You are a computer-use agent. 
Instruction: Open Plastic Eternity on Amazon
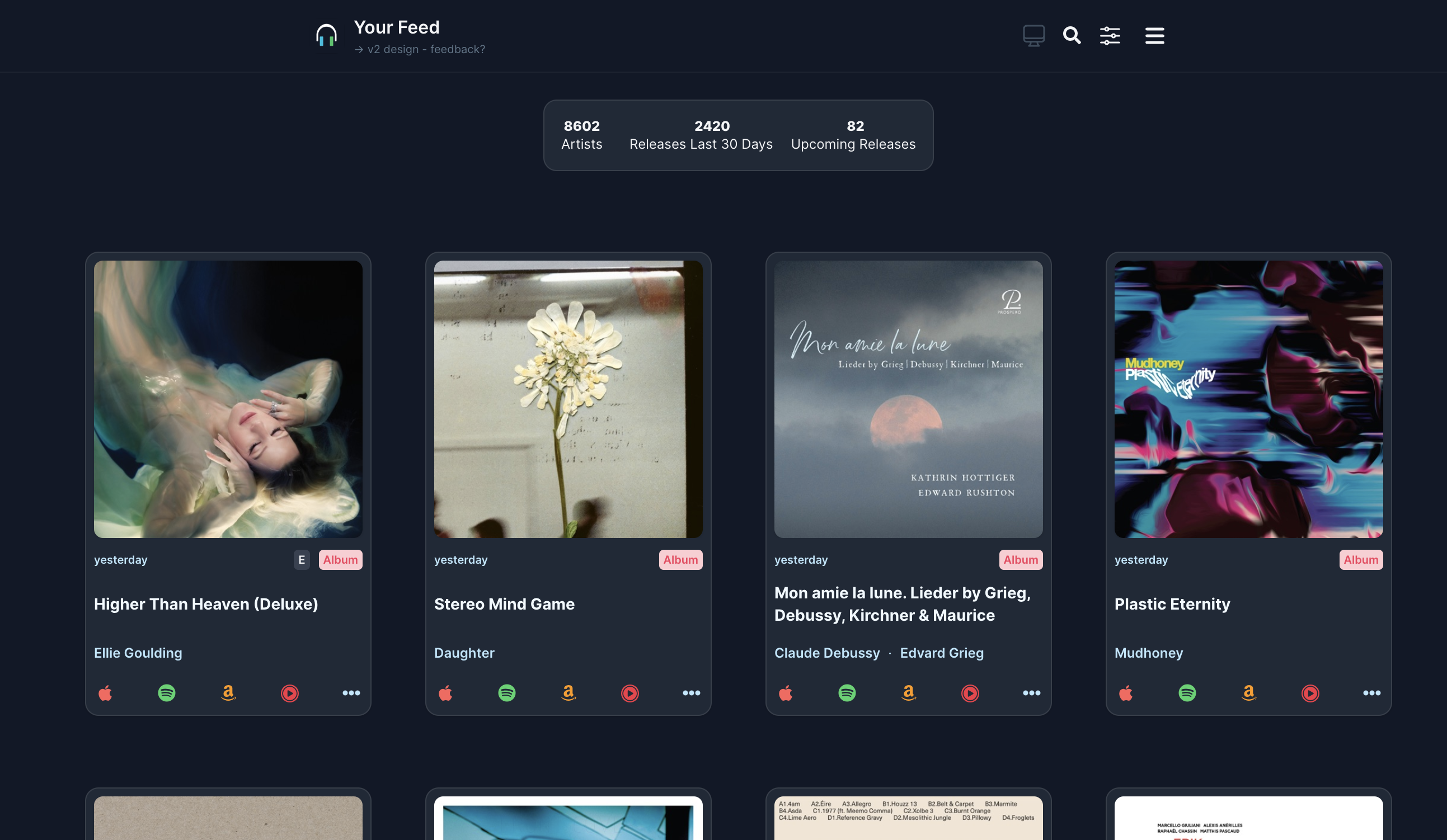coord(1249,693)
